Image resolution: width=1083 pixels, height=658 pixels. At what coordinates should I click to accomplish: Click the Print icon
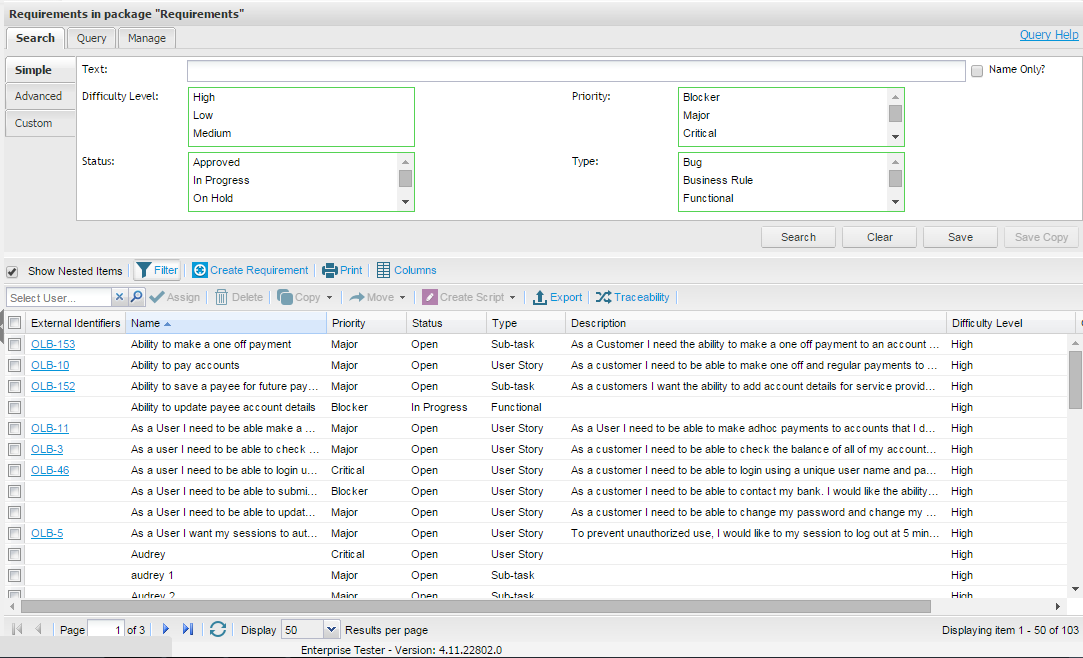point(329,270)
